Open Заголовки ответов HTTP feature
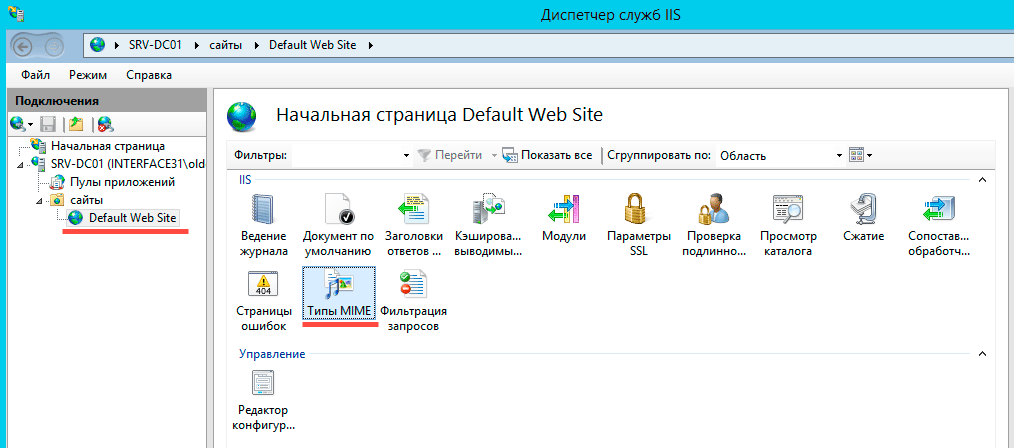Viewport: 1014px width, 448px height. point(414,226)
